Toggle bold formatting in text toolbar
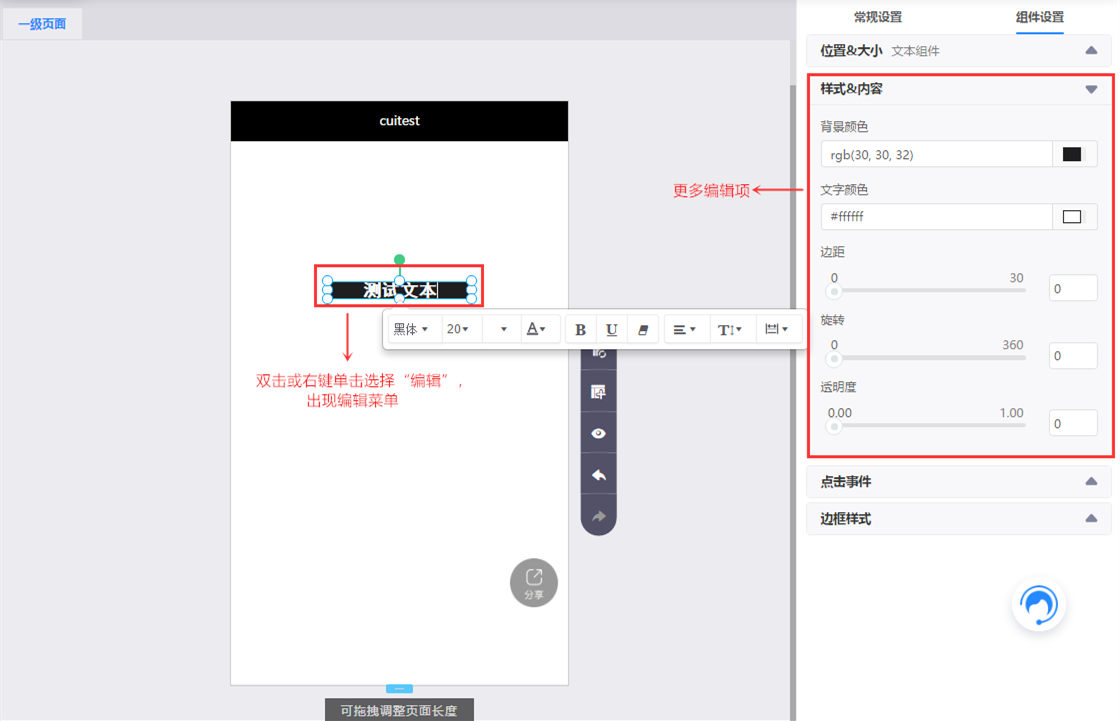1120x721 pixels. coord(580,329)
